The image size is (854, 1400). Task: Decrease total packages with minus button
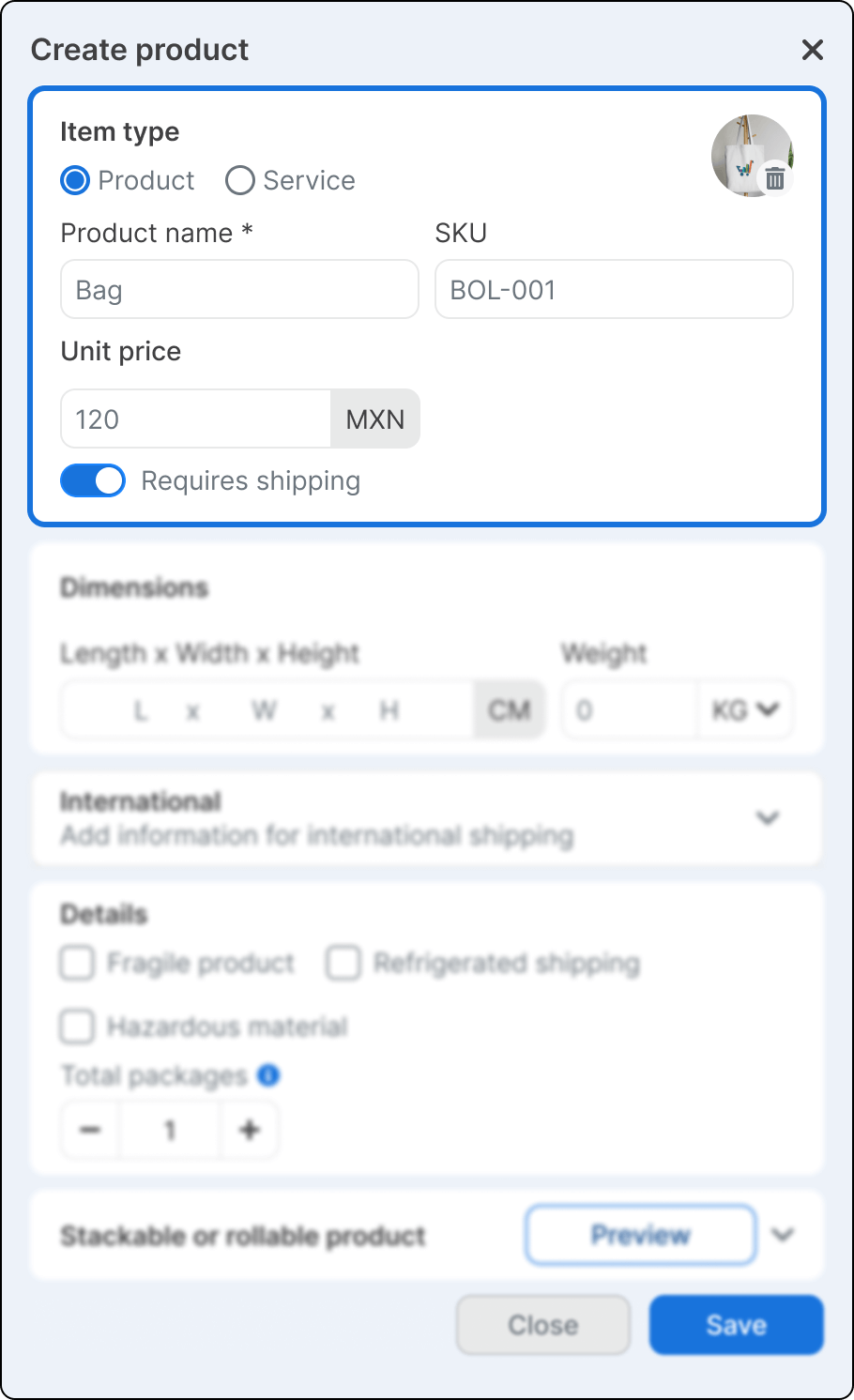point(90,1130)
